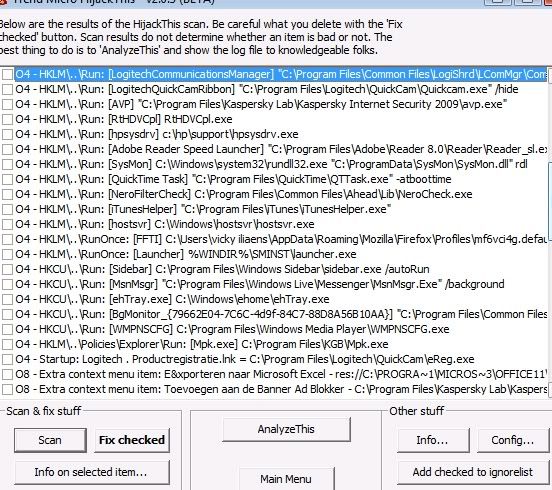Select the WMPNSCFG.exe row
The height and width of the screenshot is (490, 552).
[x=232, y=329]
